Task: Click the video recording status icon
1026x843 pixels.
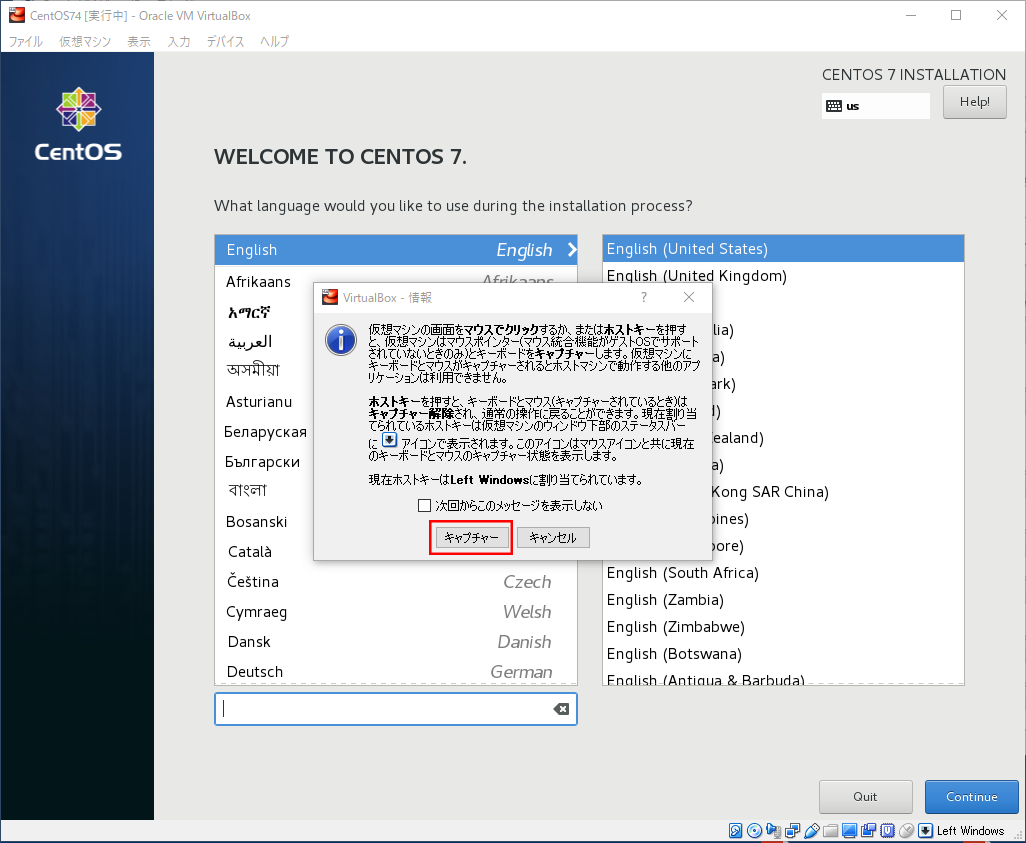Action: 868,831
